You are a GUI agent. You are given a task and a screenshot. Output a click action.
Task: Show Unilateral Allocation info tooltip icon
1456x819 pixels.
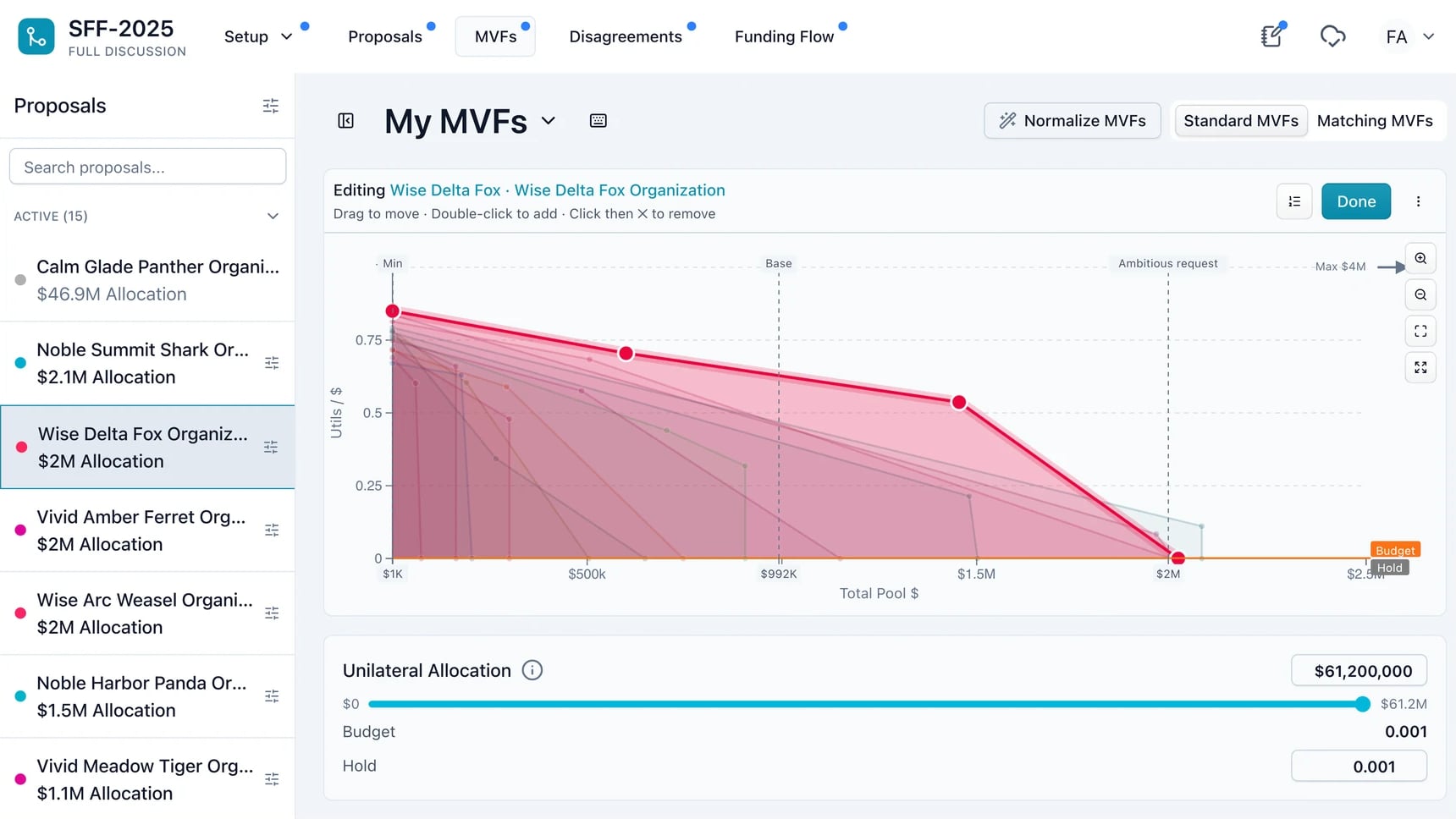coord(532,671)
